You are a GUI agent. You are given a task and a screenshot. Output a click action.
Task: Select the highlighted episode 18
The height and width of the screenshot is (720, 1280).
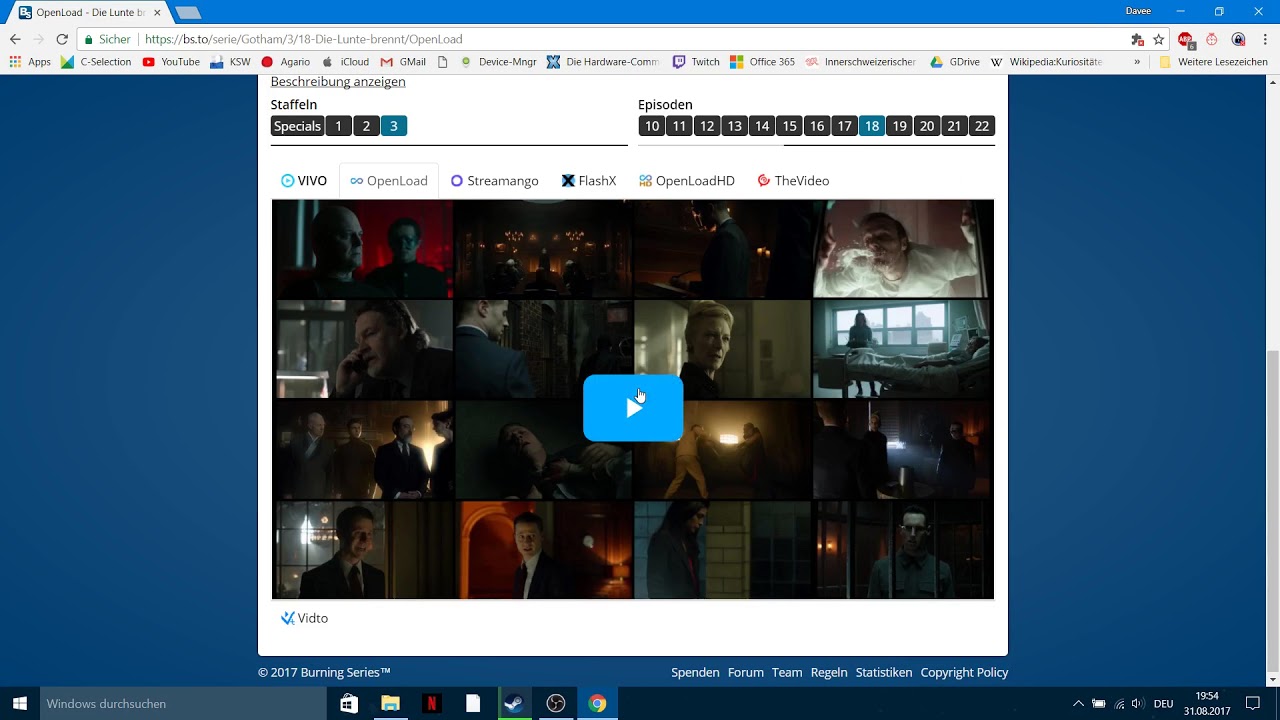point(872,126)
